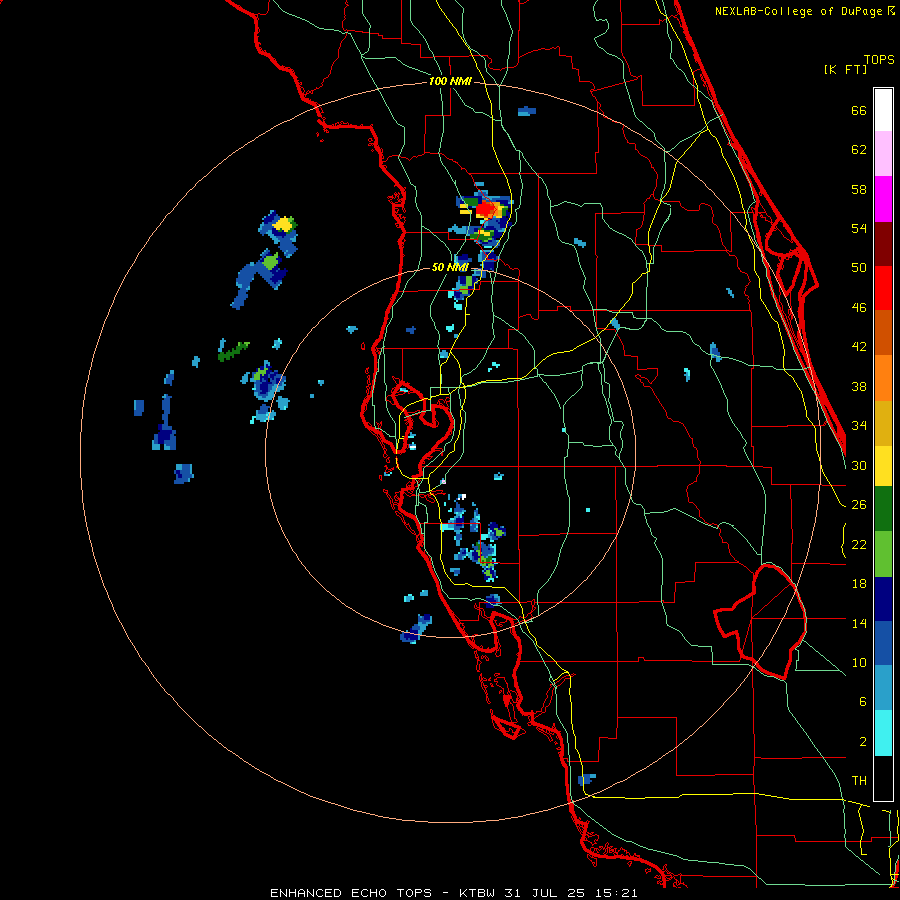The image size is (900, 900).
Task: Click the TH legend label
Action: (859, 781)
